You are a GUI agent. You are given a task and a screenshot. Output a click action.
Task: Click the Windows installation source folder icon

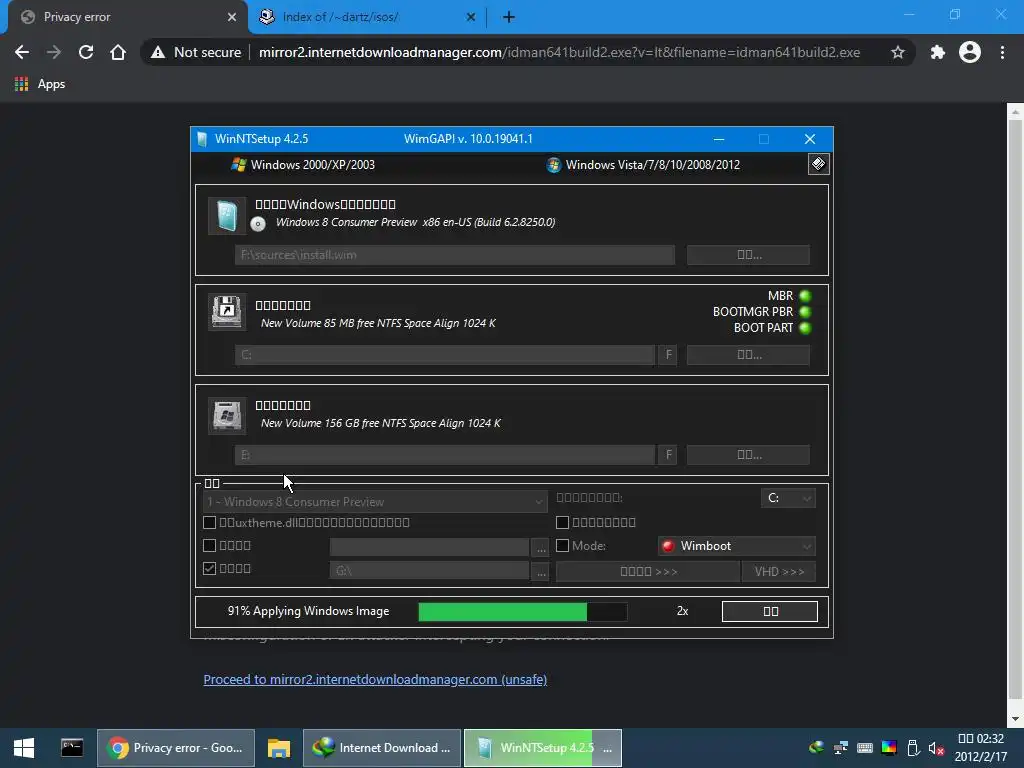[x=227, y=216]
